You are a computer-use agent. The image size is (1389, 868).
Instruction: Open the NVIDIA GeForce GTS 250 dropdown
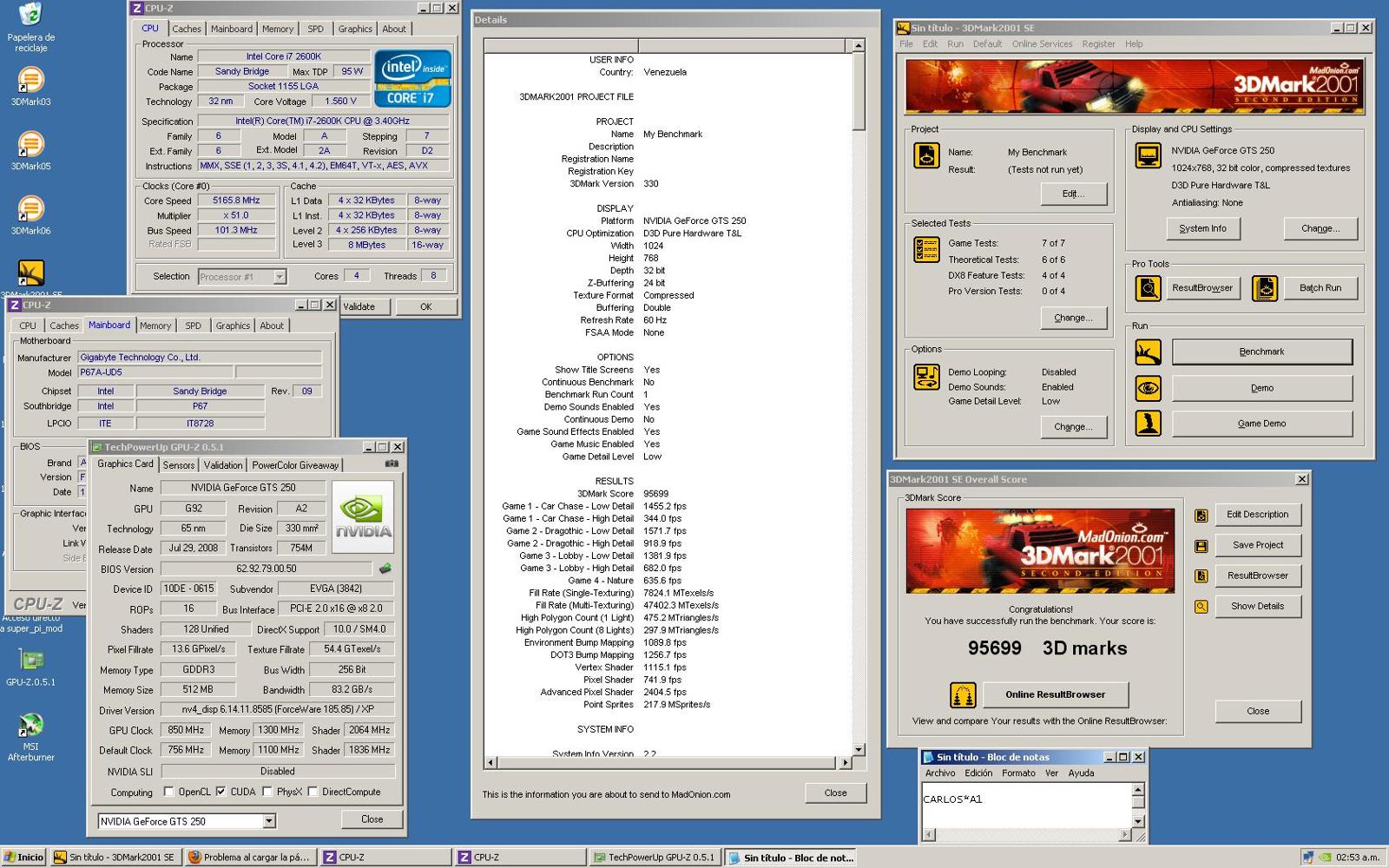tap(268, 821)
